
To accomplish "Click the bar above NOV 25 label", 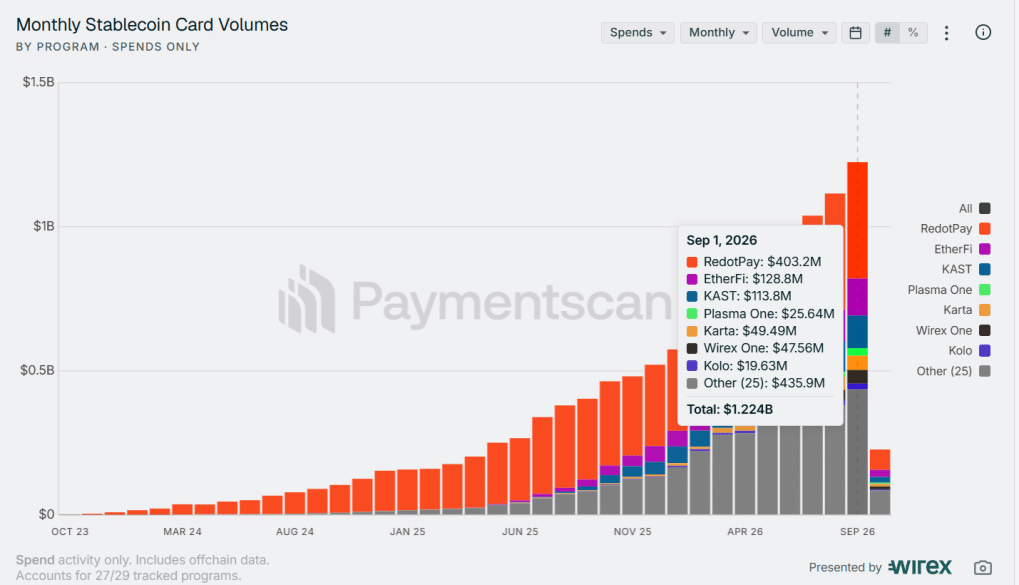I will (x=632, y=445).
